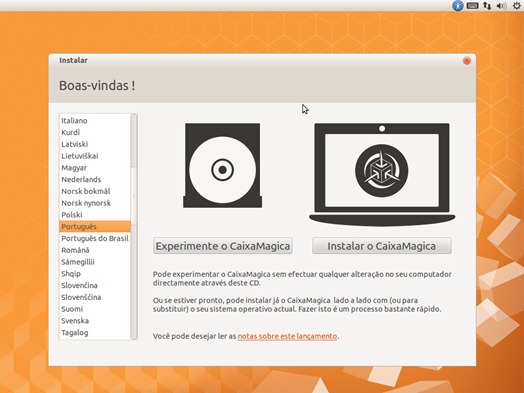The height and width of the screenshot is (393, 524).
Task: Select Svenska in the language list
Action: click(x=95, y=321)
